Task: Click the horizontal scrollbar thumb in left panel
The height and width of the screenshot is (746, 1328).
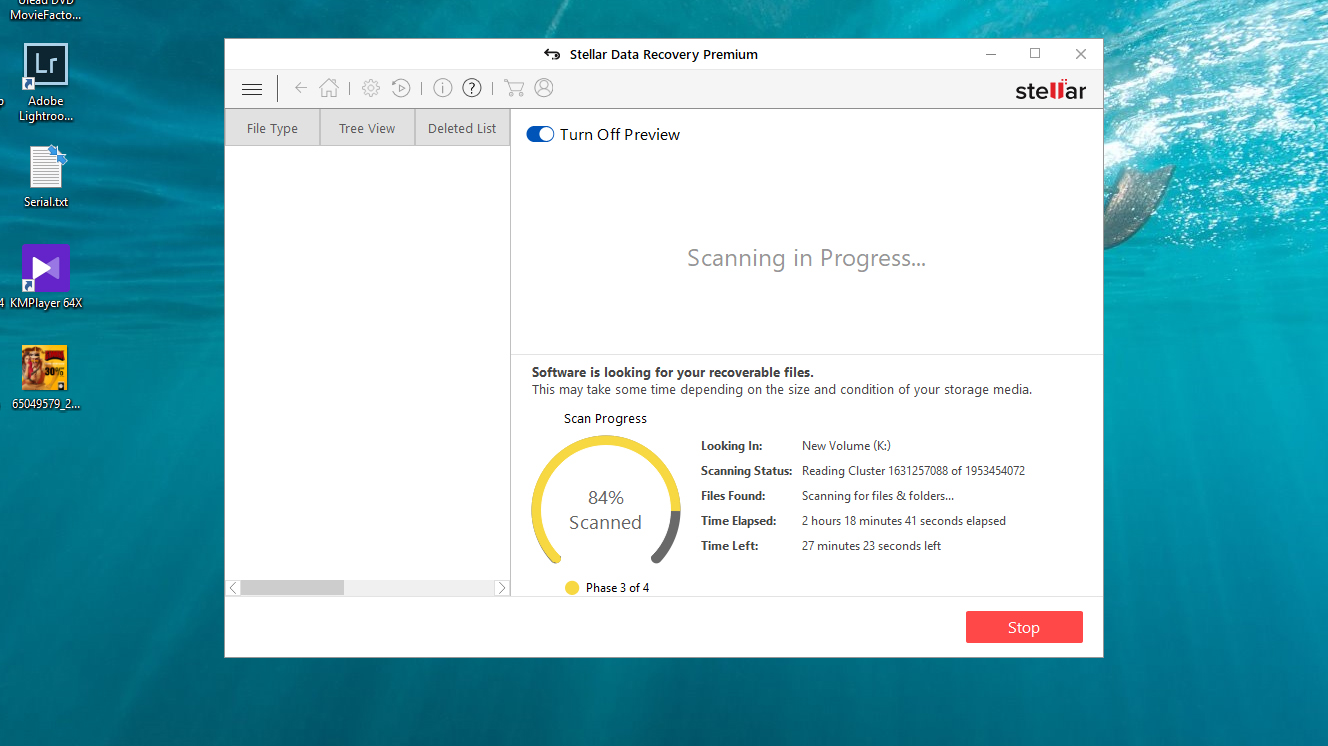Action: coord(292,588)
